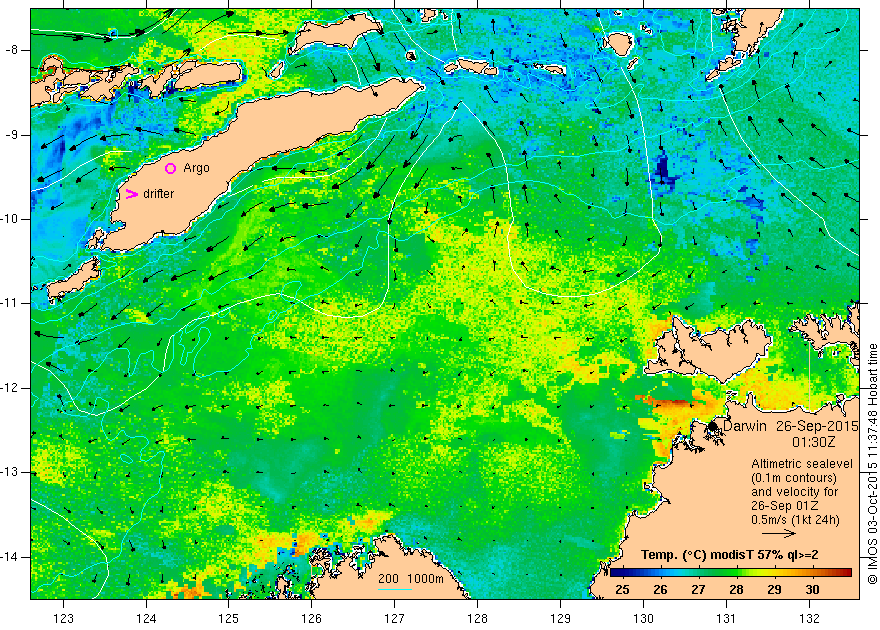The image size is (880, 630).
Task: Click the 28 value on color scale
Action: pyautogui.click(x=736, y=590)
